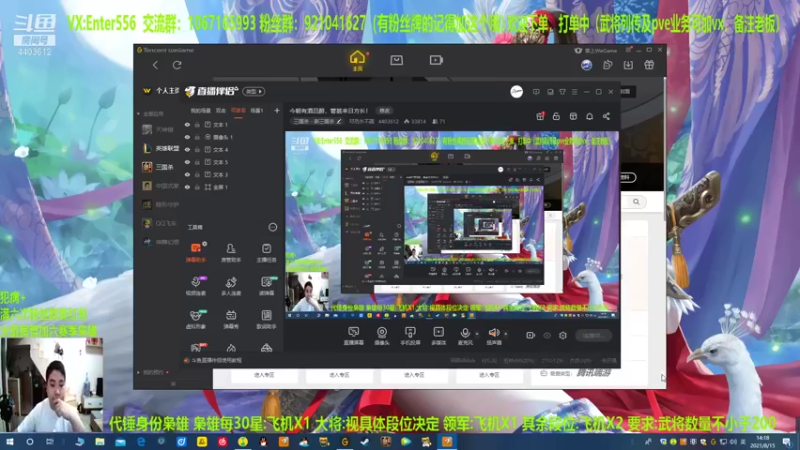Open WeGame downloads icon

click(x=628, y=65)
